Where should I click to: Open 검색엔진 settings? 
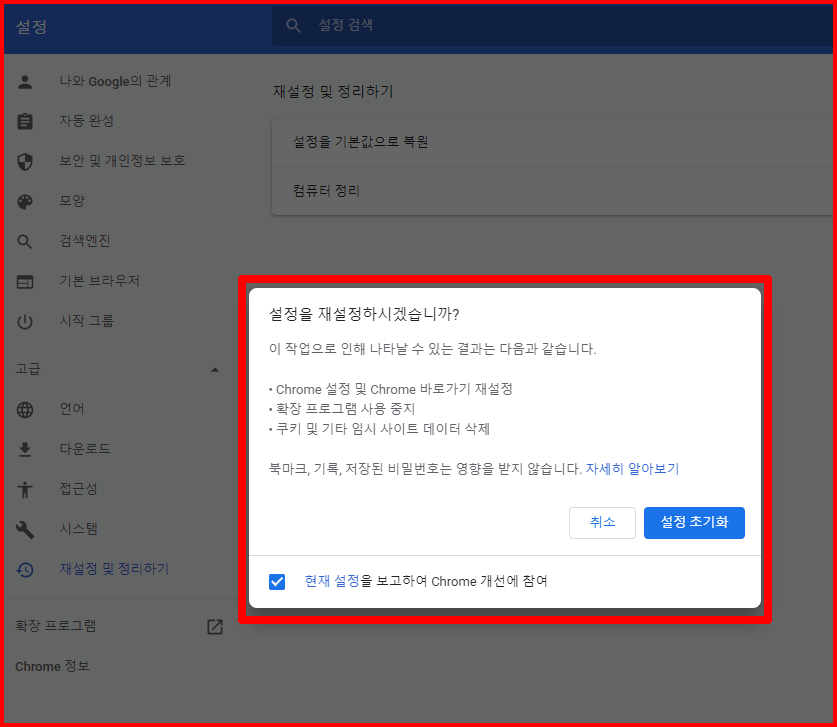85,241
